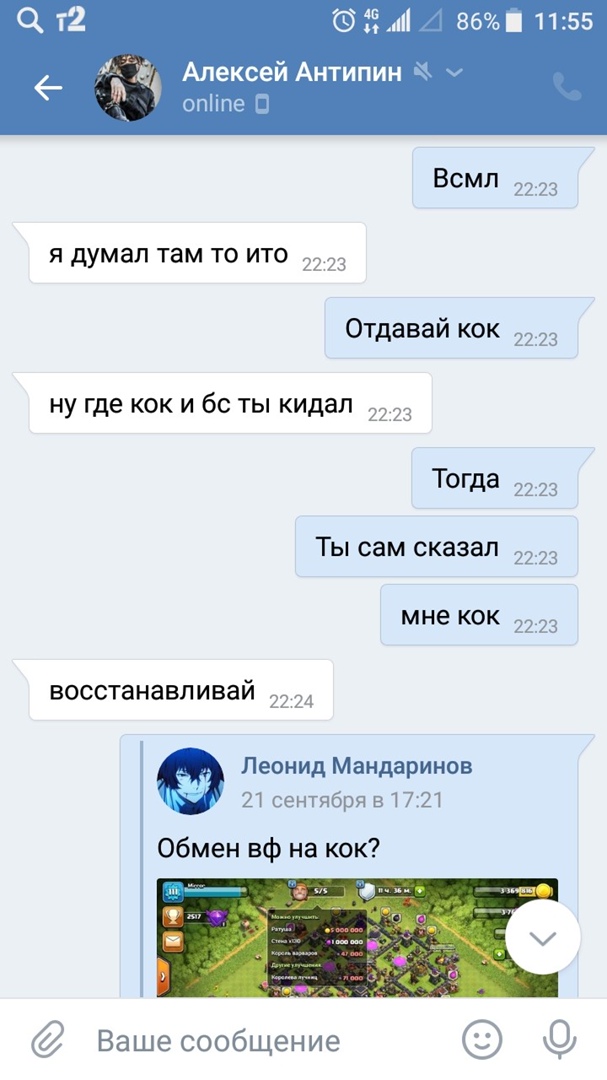Viewport: 607px width, 1080px height.
Task: Open Алексей Антипин's profile avatar
Action: point(128,88)
